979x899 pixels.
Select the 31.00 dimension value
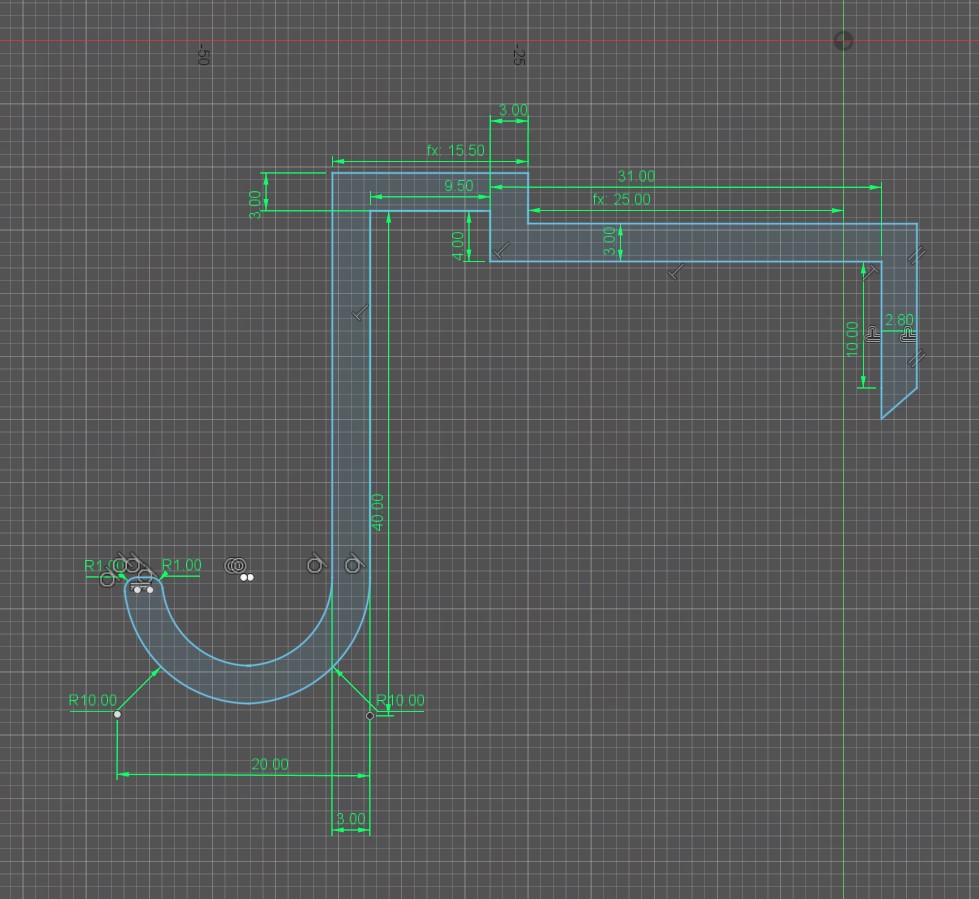coord(636,177)
